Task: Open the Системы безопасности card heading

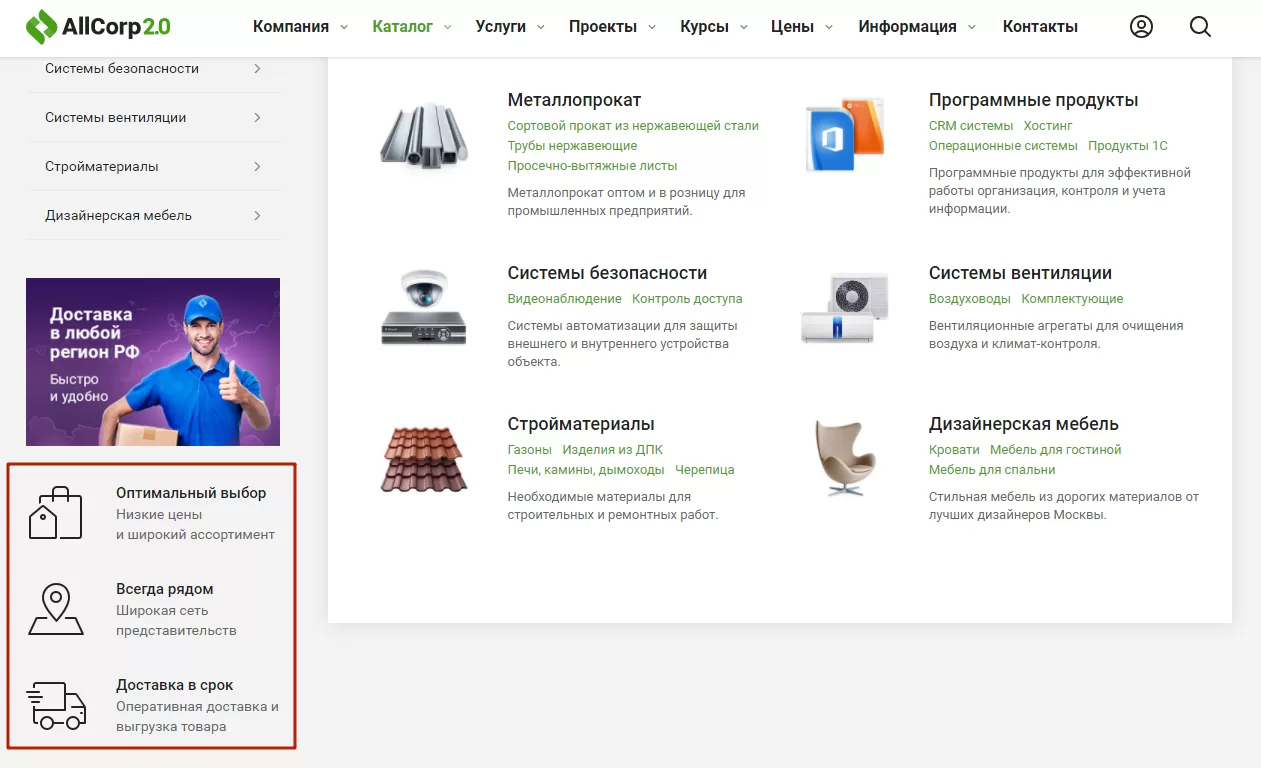Action: point(607,273)
